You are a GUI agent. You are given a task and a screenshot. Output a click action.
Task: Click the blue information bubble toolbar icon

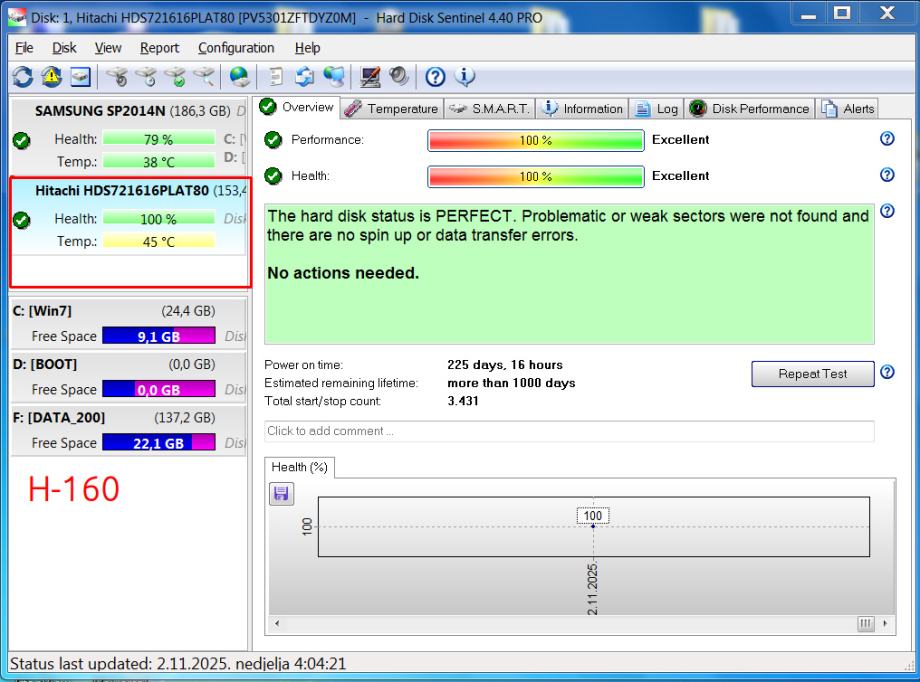coord(464,76)
